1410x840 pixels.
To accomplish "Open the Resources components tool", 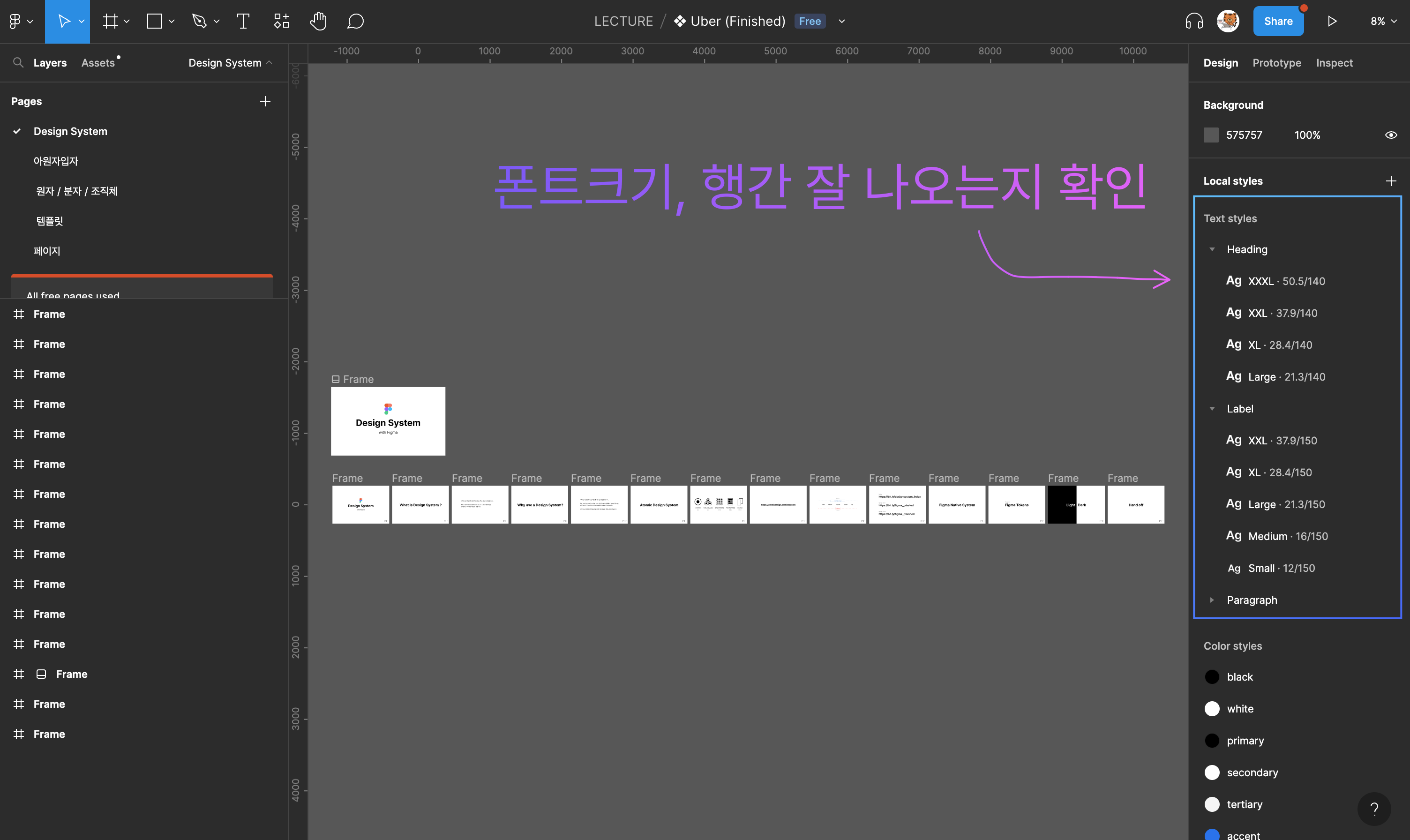I will [x=281, y=22].
